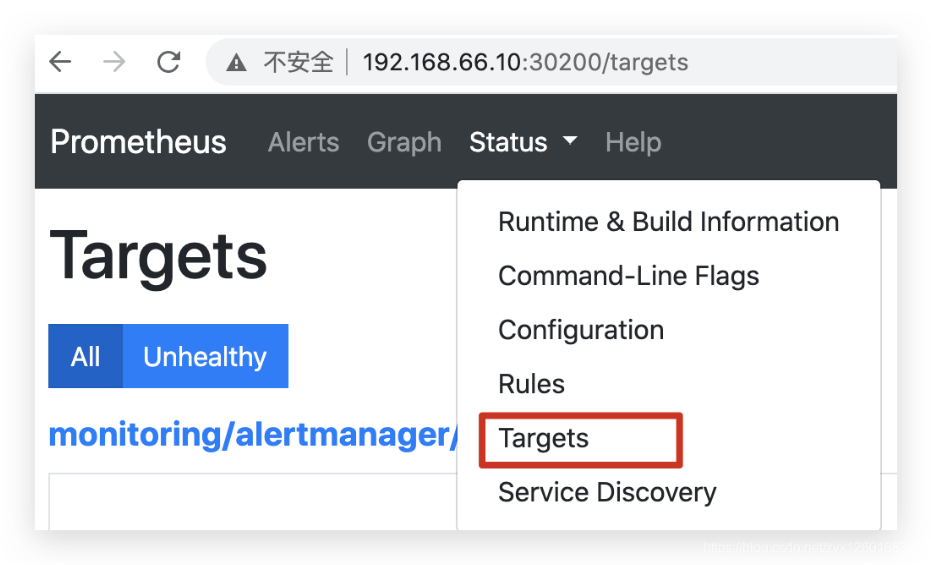
Task: Reload the page with the refresh icon
Action: pyautogui.click(x=169, y=62)
